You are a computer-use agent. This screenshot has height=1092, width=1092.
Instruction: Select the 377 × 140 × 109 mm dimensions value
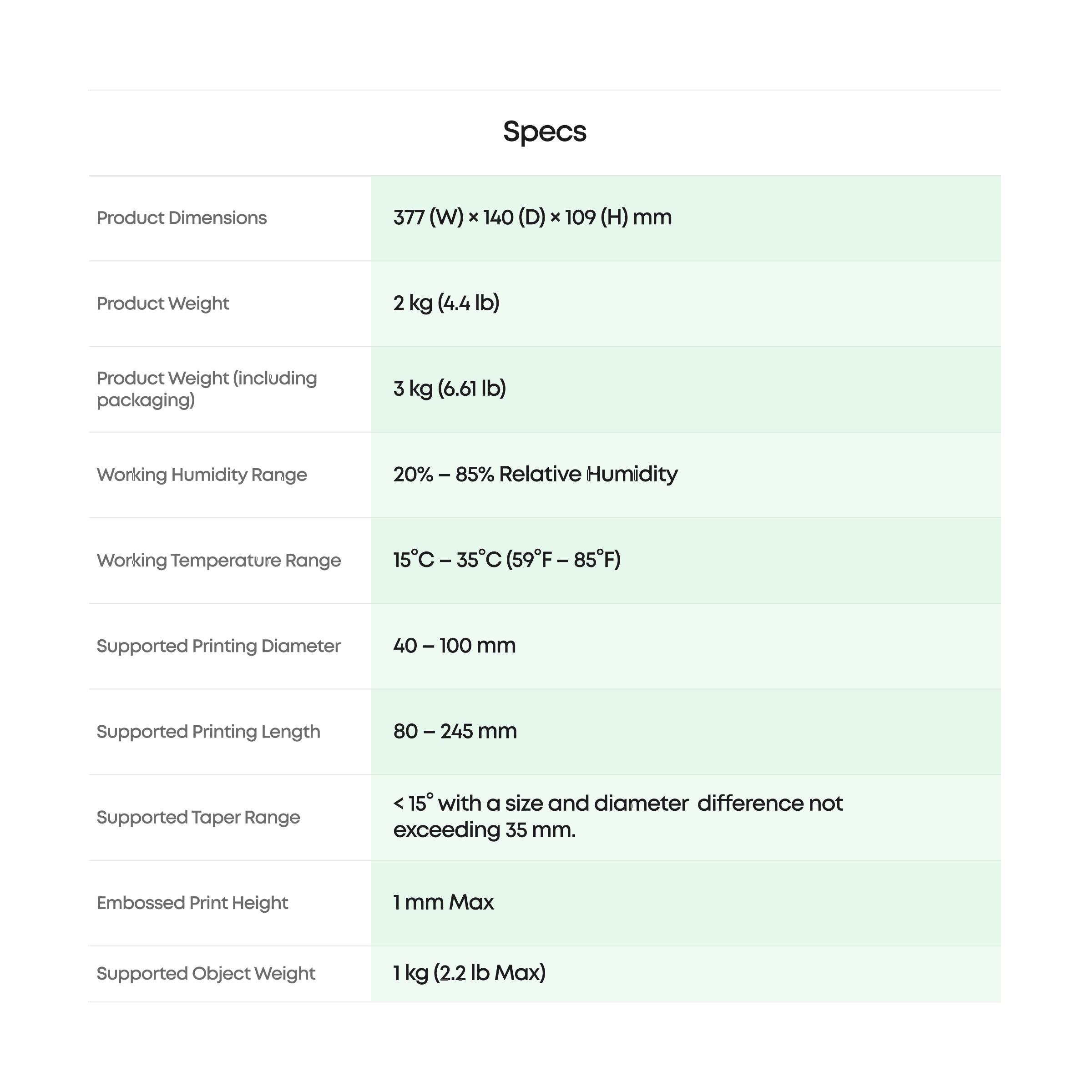coord(532,217)
